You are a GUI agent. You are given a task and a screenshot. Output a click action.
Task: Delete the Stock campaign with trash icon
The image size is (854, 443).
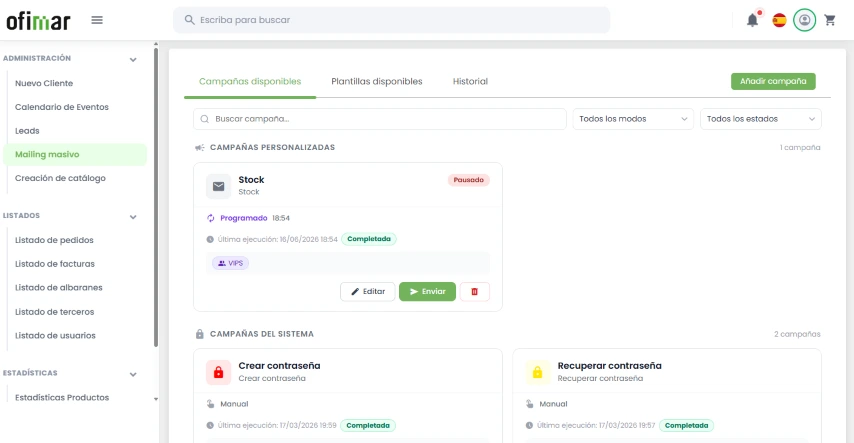click(x=474, y=292)
